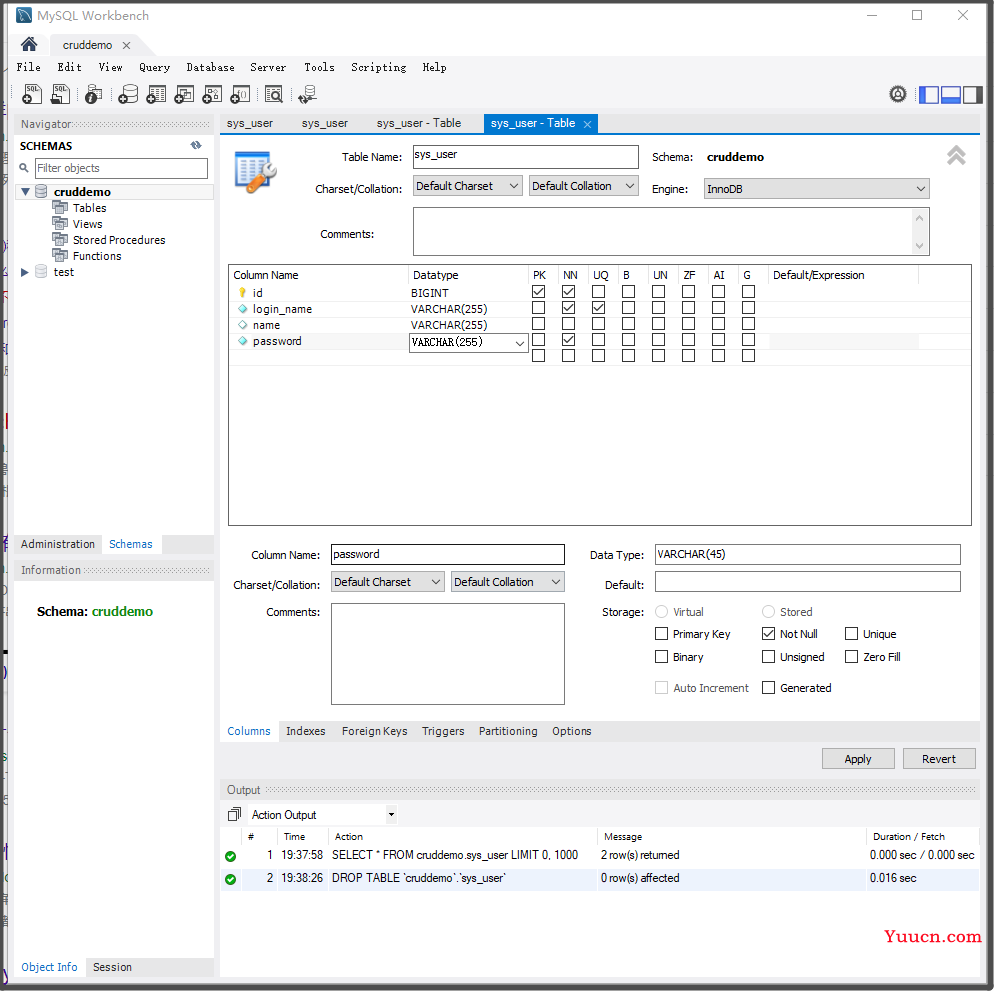Image resolution: width=994 pixels, height=991 pixels.
Task: Uncheck PK checkbox for id column
Action: point(538,292)
